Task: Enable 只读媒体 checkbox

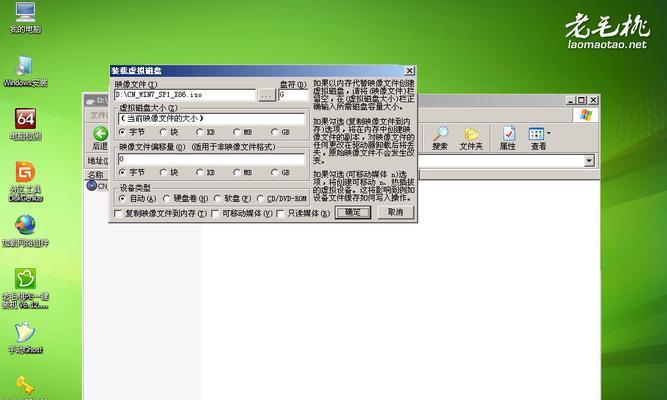Action: coord(280,213)
